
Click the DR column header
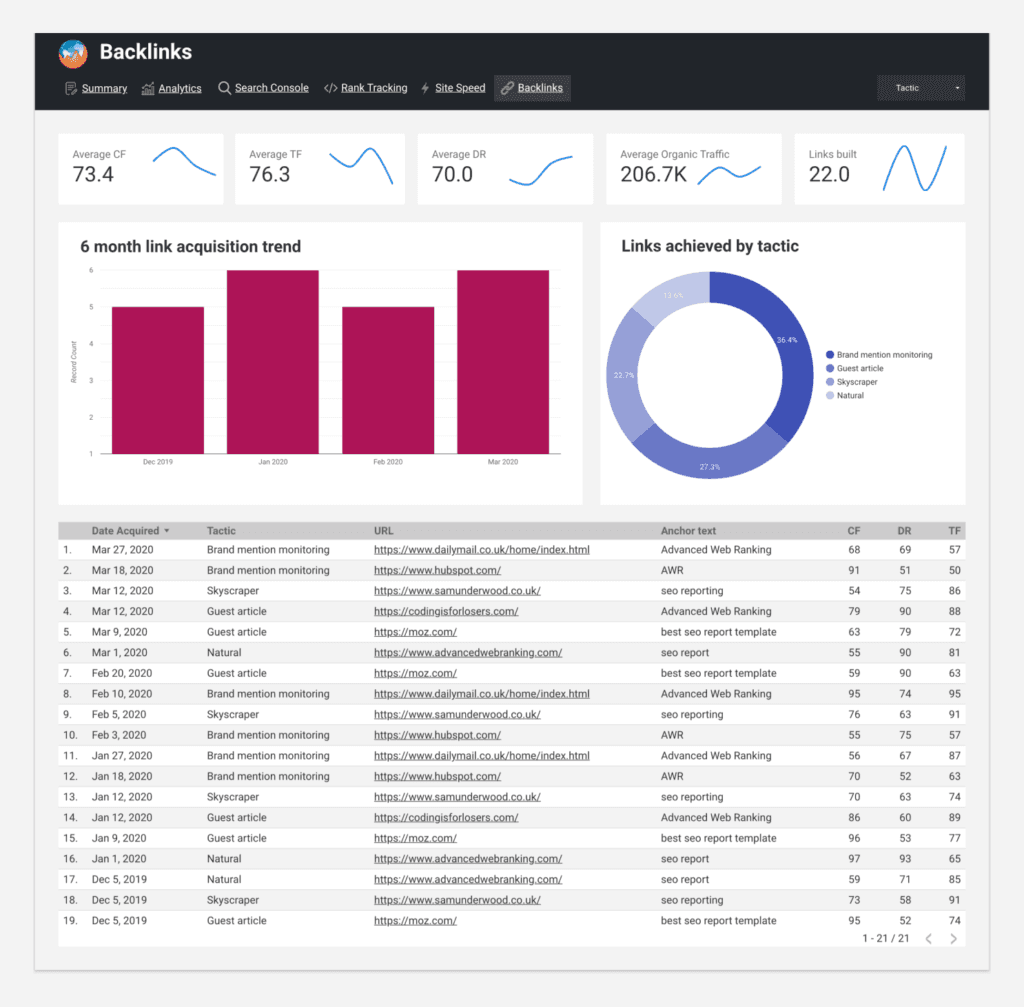click(904, 531)
